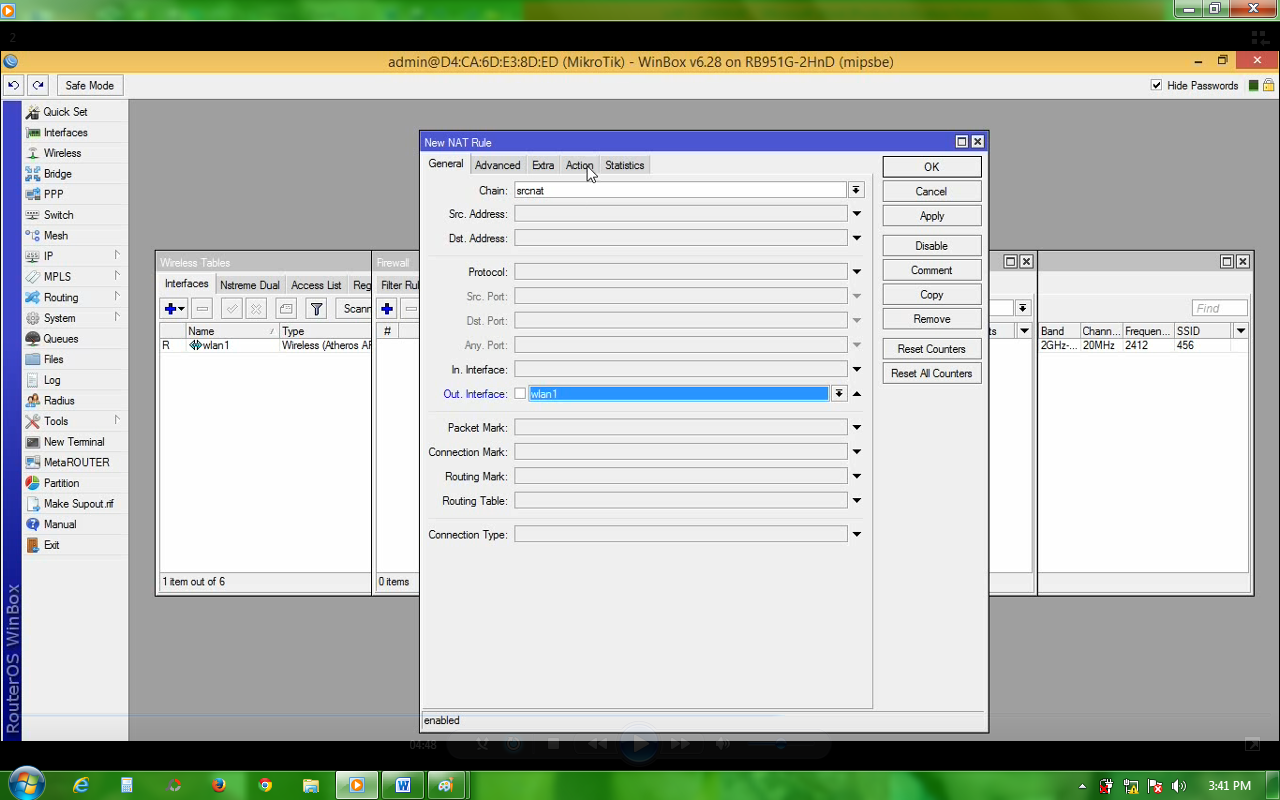Viewport: 1280px width, 800px height.
Task: Open Nstreme Dual tab in Wireless Tables
Action: [x=250, y=285]
